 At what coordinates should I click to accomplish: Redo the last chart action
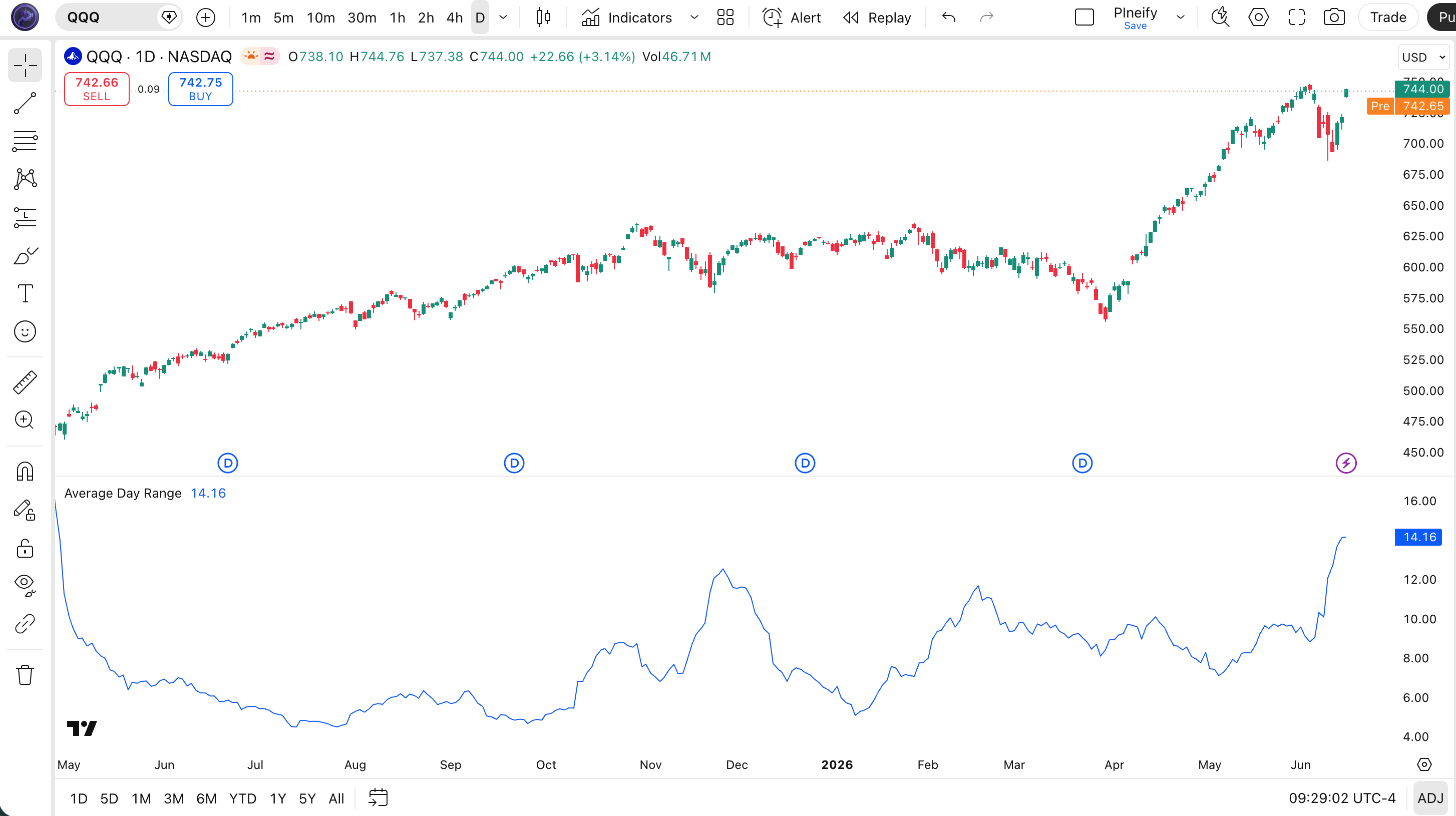(986, 18)
